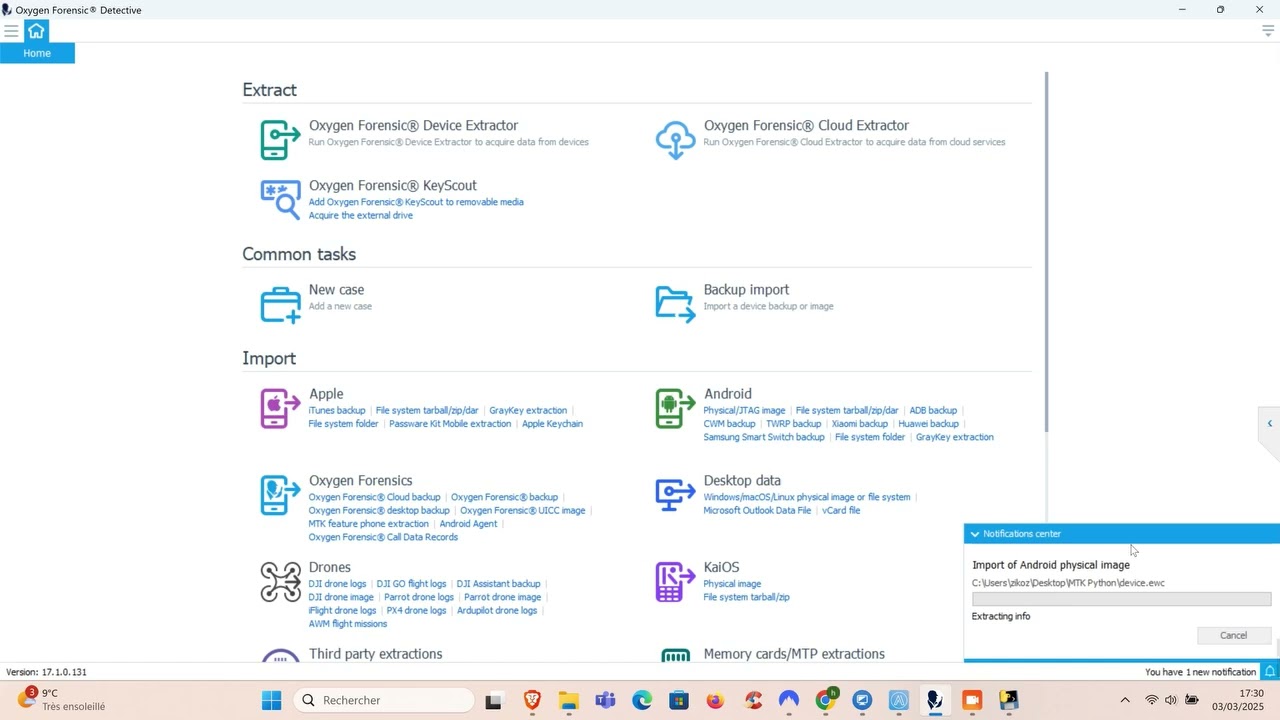
Task: Click the Desktop data monitor icon
Action: 675,496
